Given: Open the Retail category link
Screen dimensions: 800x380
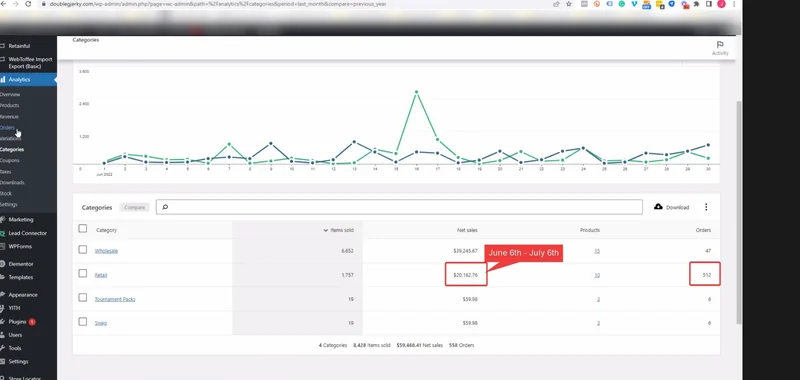Looking at the screenshot, I should (x=101, y=275).
